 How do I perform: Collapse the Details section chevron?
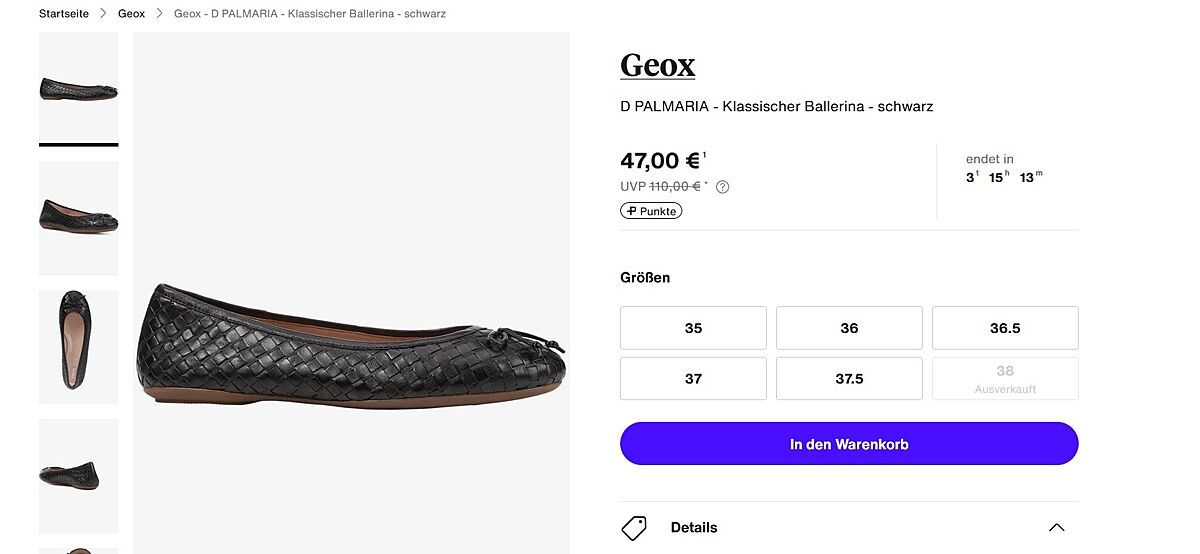[1056, 527]
